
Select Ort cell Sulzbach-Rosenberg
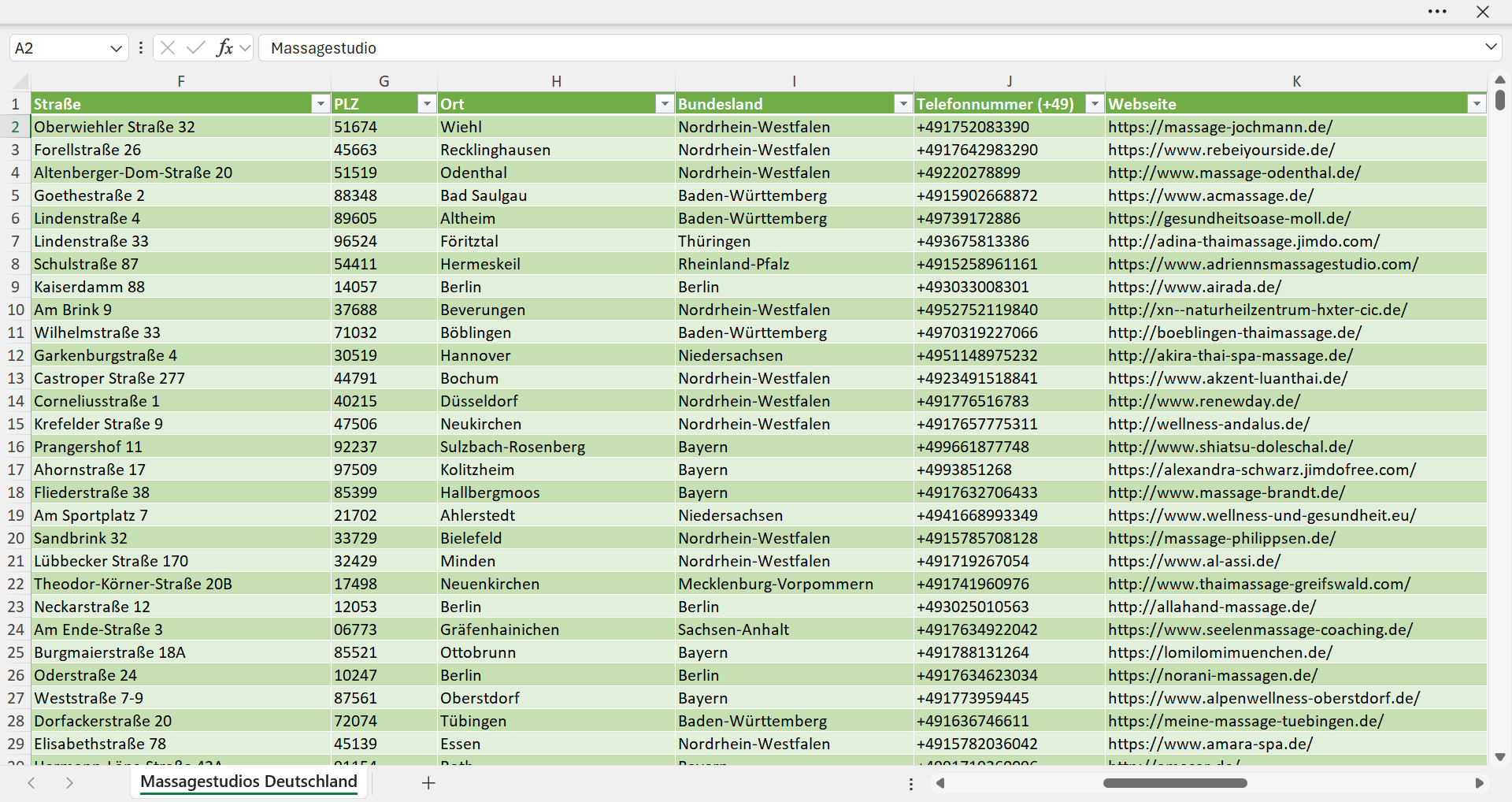[556, 447]
